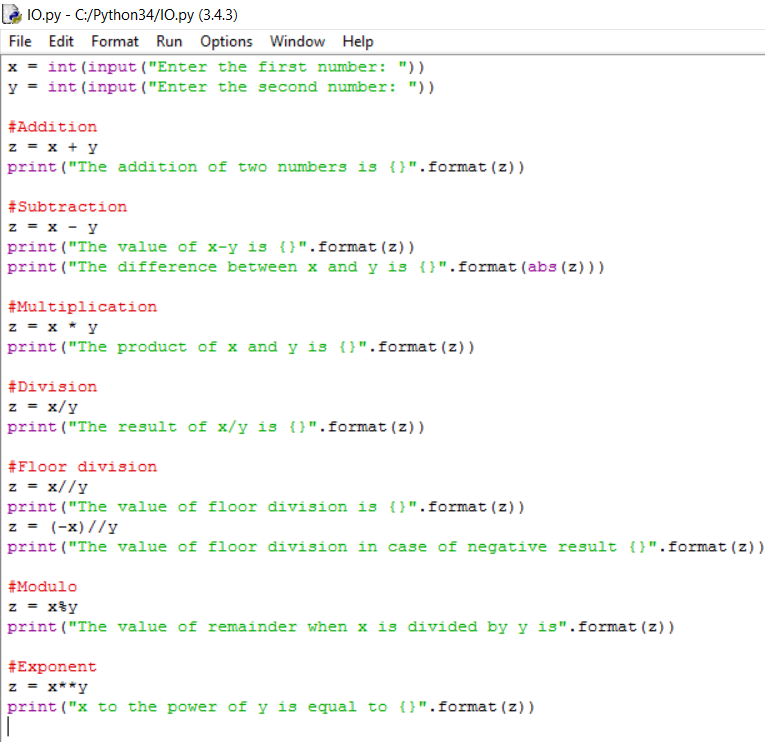The image size is (765, 742).
Task: Click the line z = x/y
Action: pyautogui.click(x=43, y=407)
